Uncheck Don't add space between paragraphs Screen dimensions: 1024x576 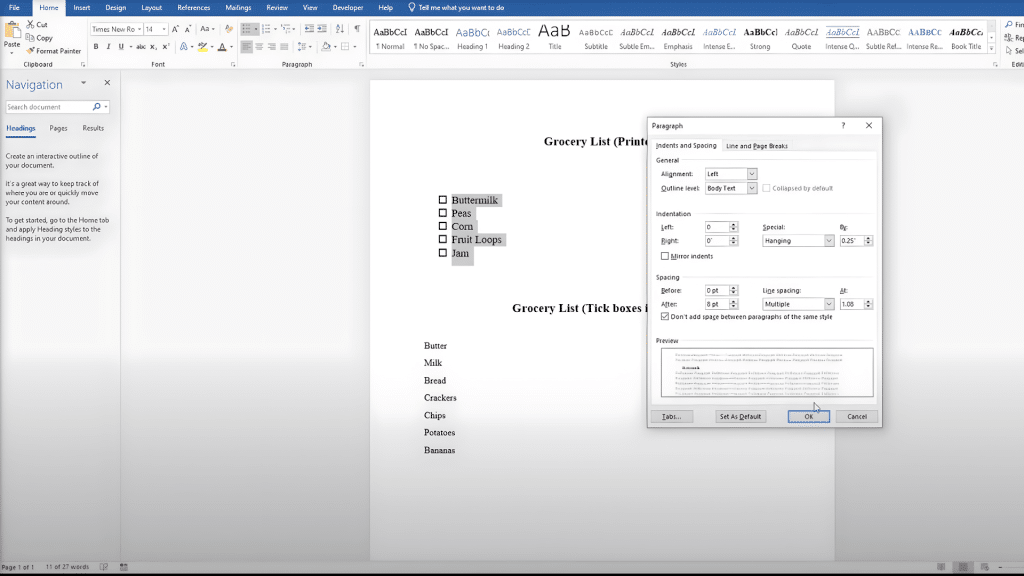tap(666, 317)
